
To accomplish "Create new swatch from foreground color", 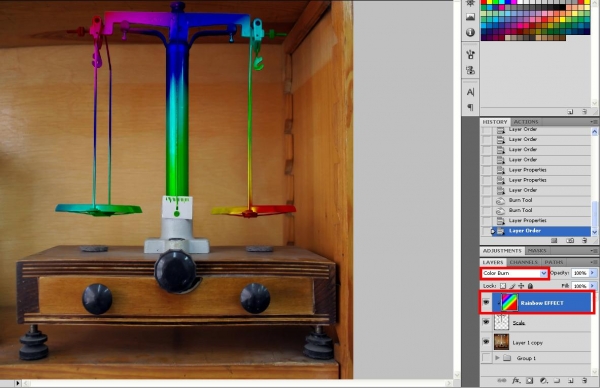I will [x=571, y=112].
